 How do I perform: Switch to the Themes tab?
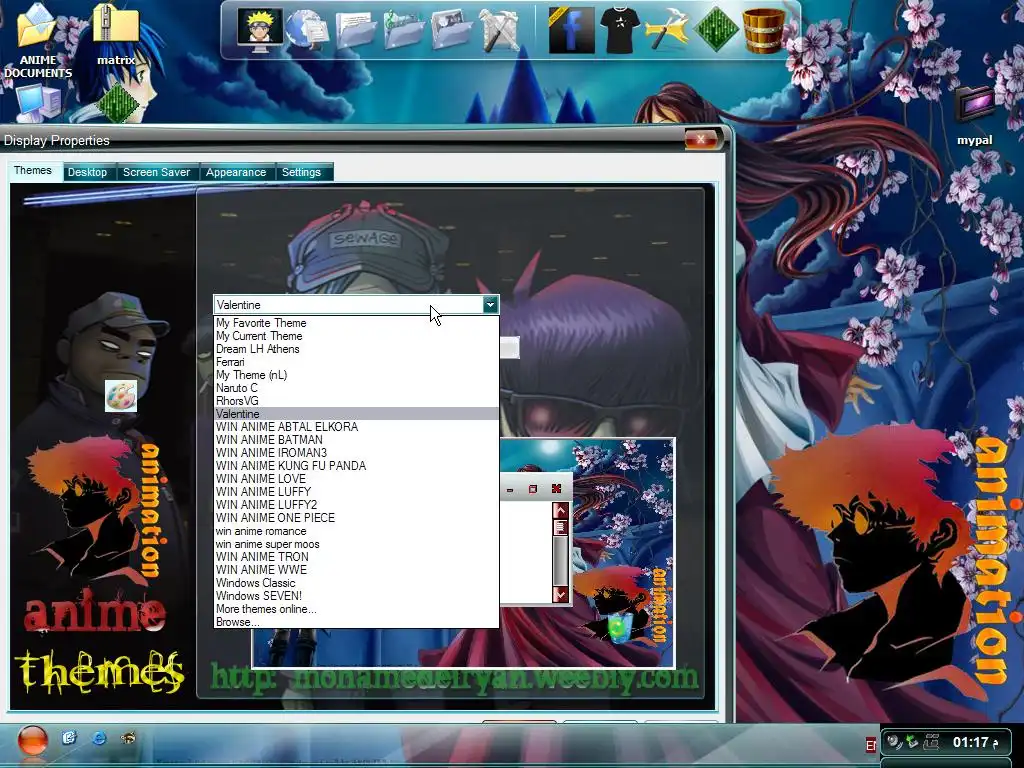tap(33, 170)
